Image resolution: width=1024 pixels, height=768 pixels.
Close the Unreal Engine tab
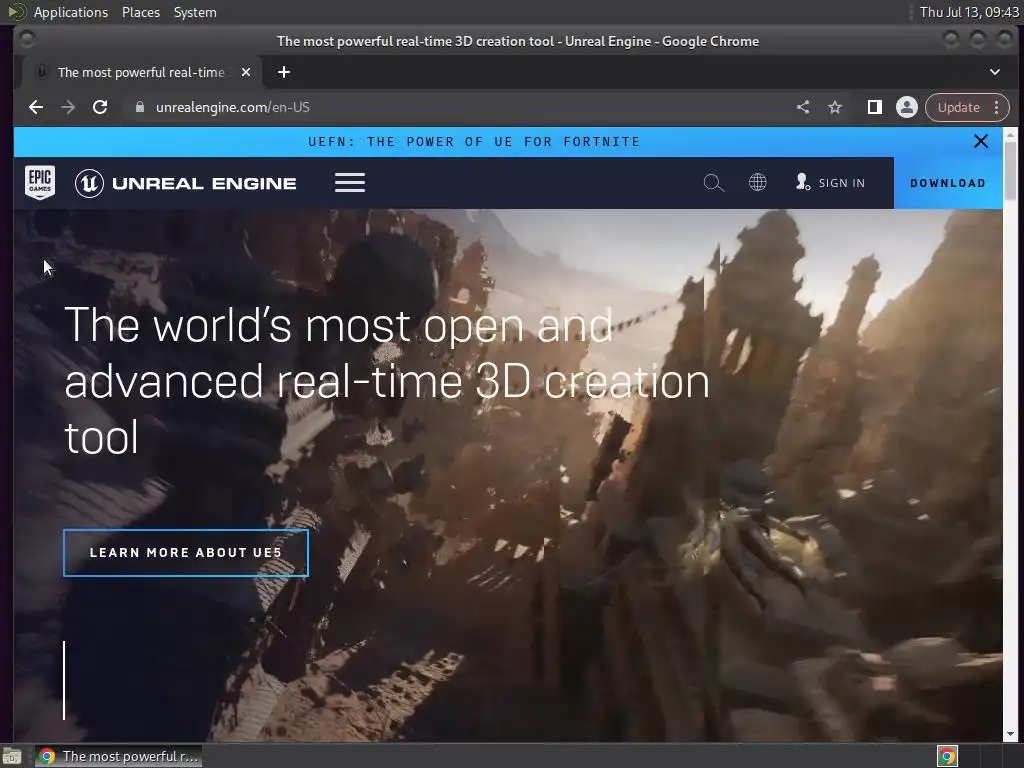[246, 72]
